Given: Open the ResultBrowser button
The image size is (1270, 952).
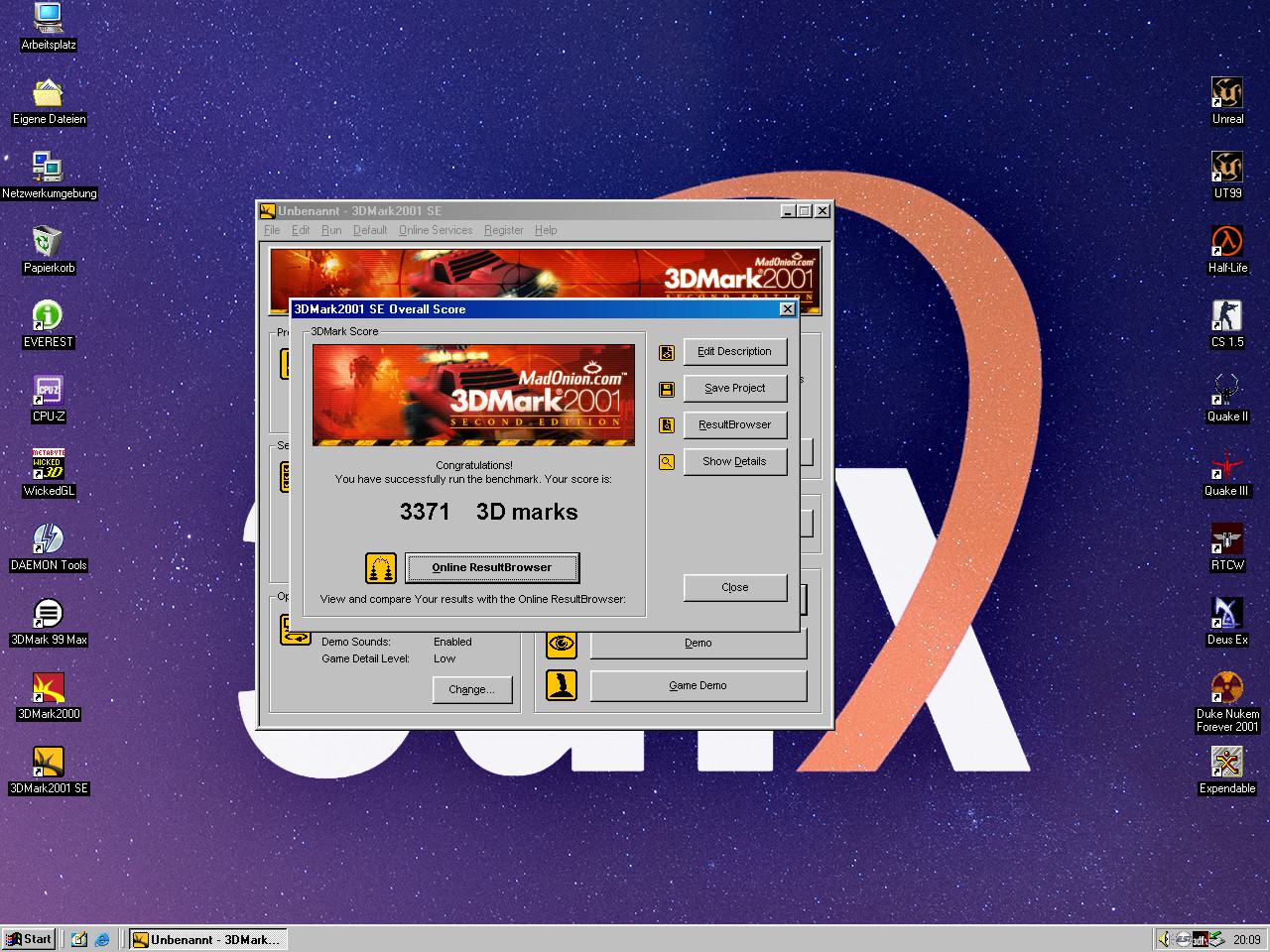Looking at the screenshot, I should click(734, 424).
